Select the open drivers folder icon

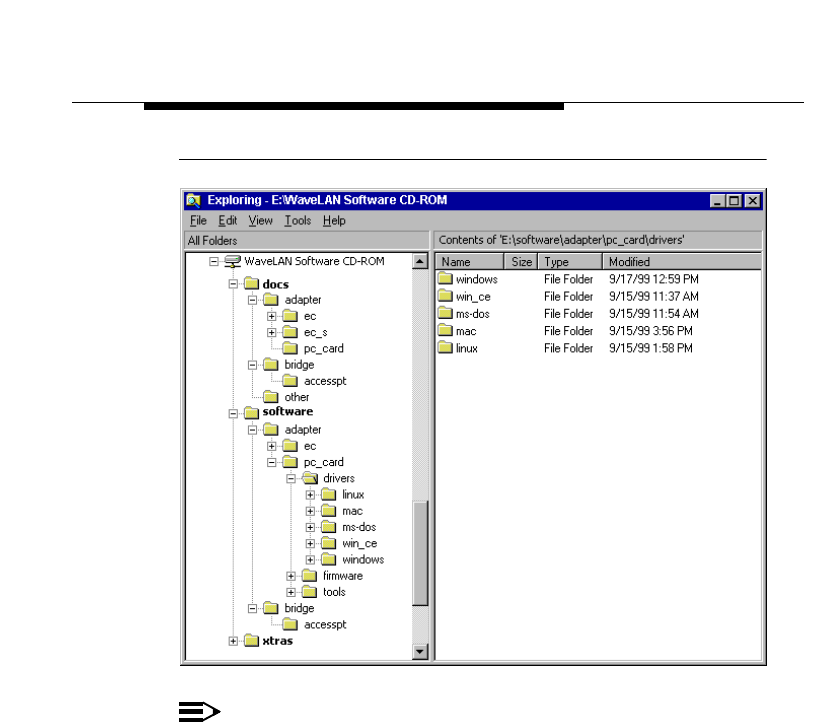310,478
